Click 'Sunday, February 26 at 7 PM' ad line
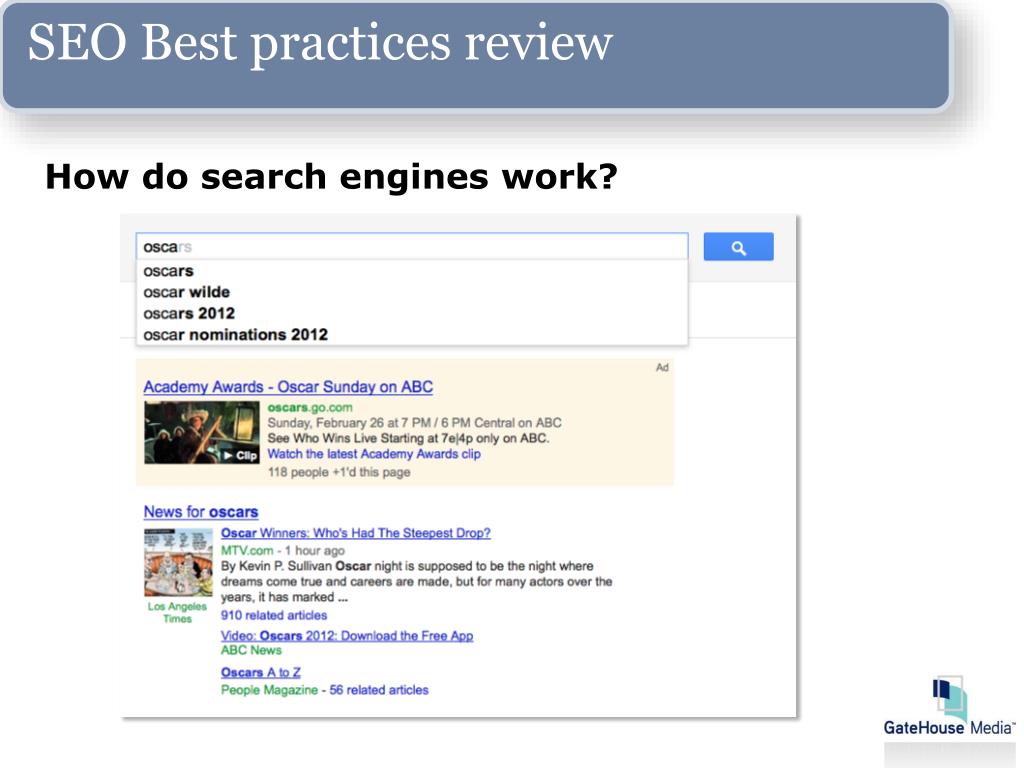1024x768 pixels. pos(414,423)
